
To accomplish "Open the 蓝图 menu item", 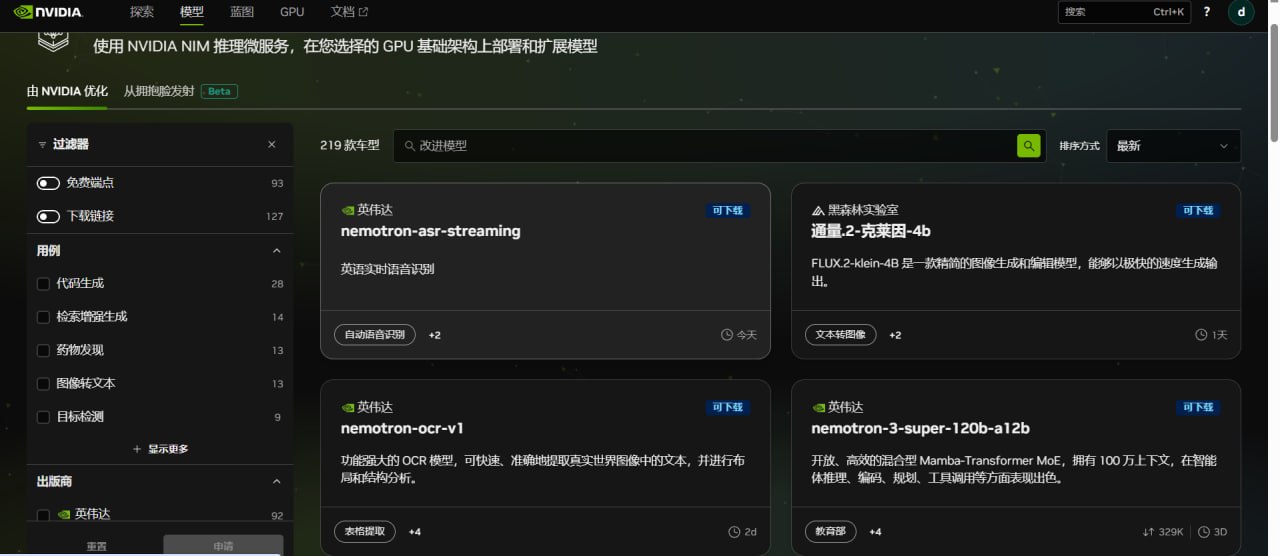I will point(242,12).
